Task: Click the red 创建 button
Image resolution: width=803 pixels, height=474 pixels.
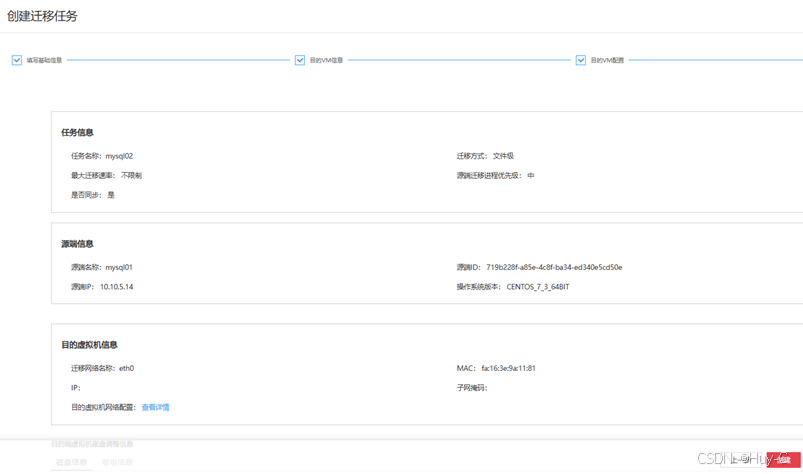Action: tap(784, 460)
